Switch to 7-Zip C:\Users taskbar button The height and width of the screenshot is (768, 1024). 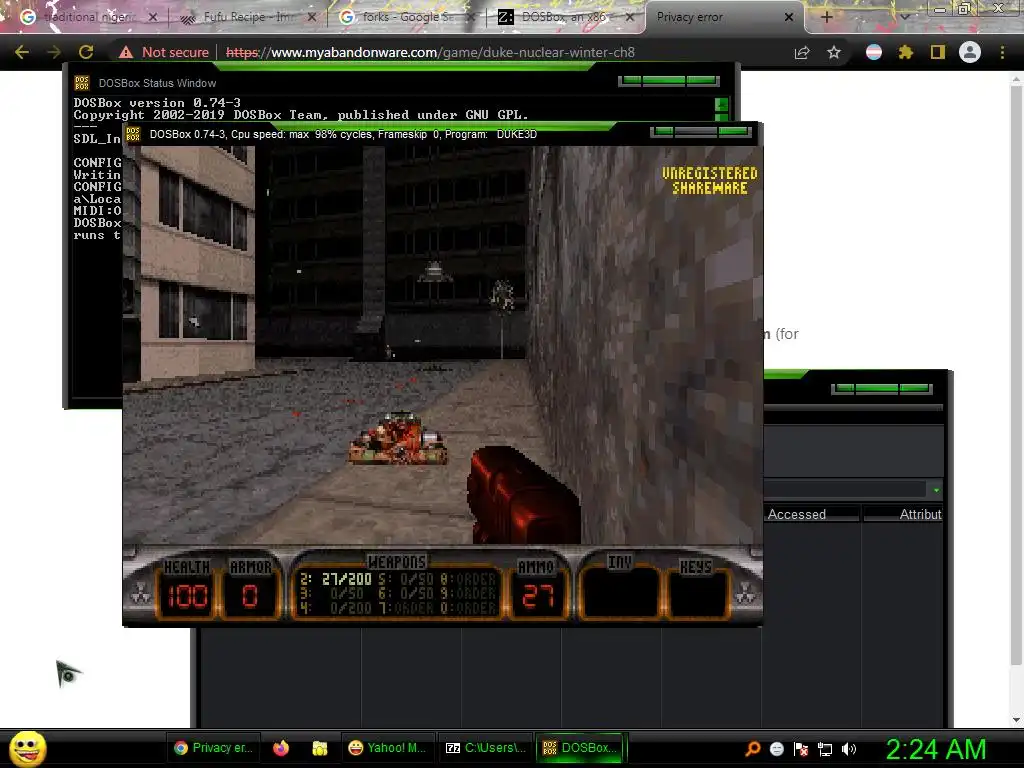coord(485,748)
